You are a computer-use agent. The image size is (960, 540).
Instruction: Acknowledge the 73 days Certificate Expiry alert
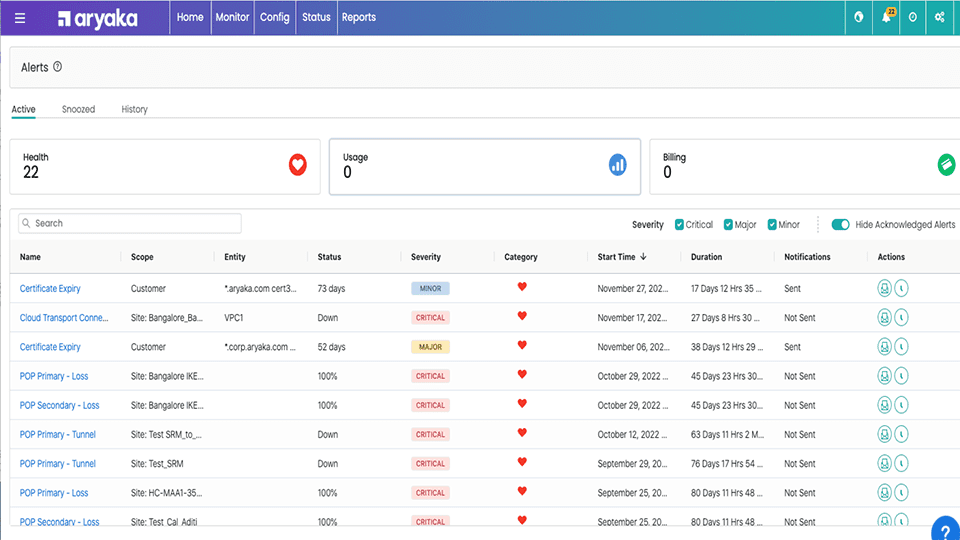(884, 288)
